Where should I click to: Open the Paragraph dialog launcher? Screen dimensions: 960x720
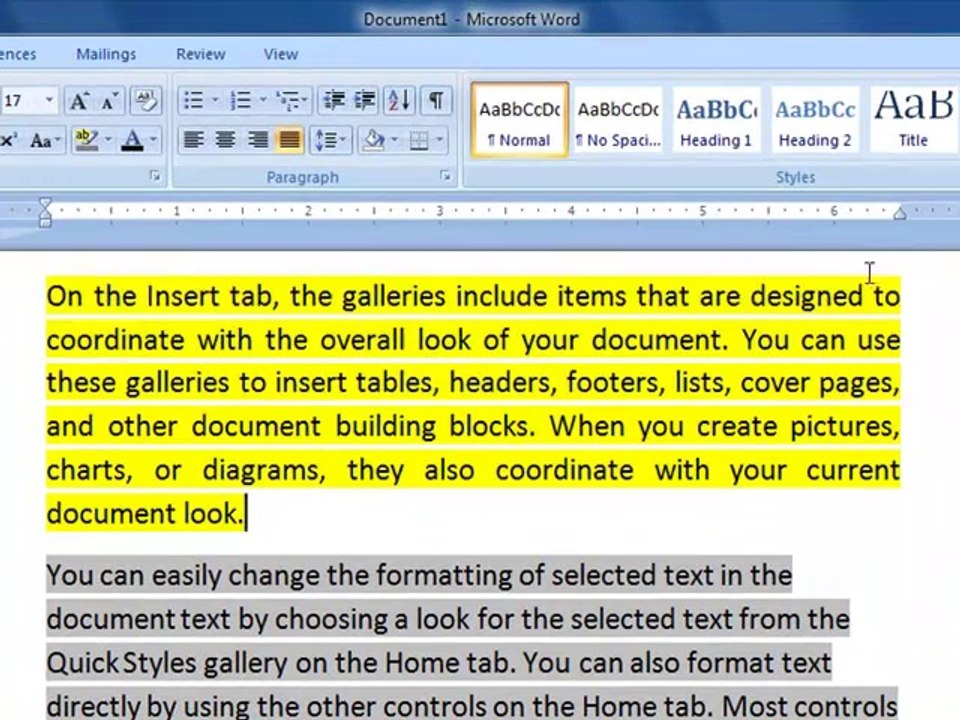coord(445,177)
